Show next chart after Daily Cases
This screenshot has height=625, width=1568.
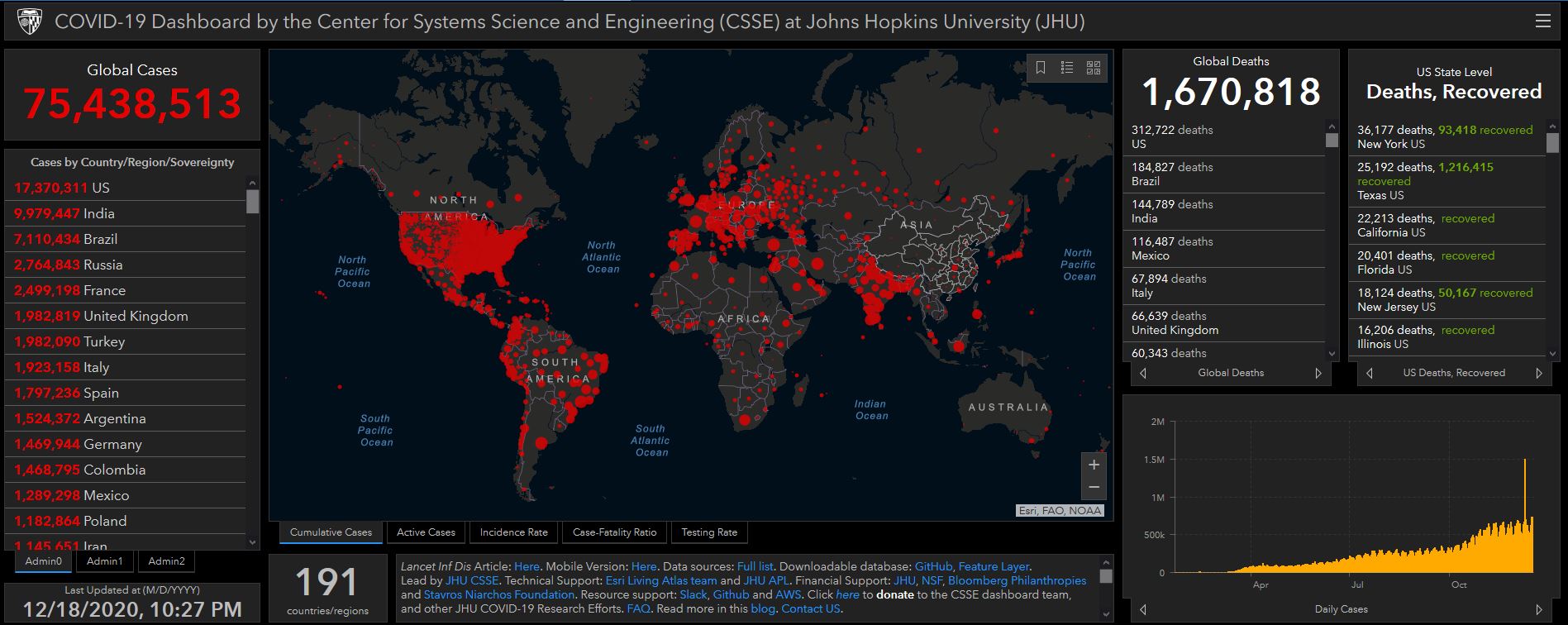[x=1539, y=609]
